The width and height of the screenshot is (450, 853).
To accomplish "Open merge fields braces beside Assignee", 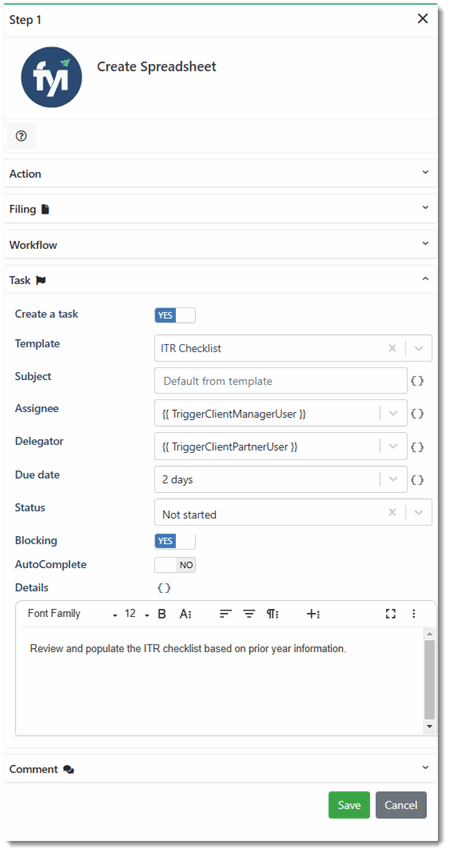I will pos(417,413).
